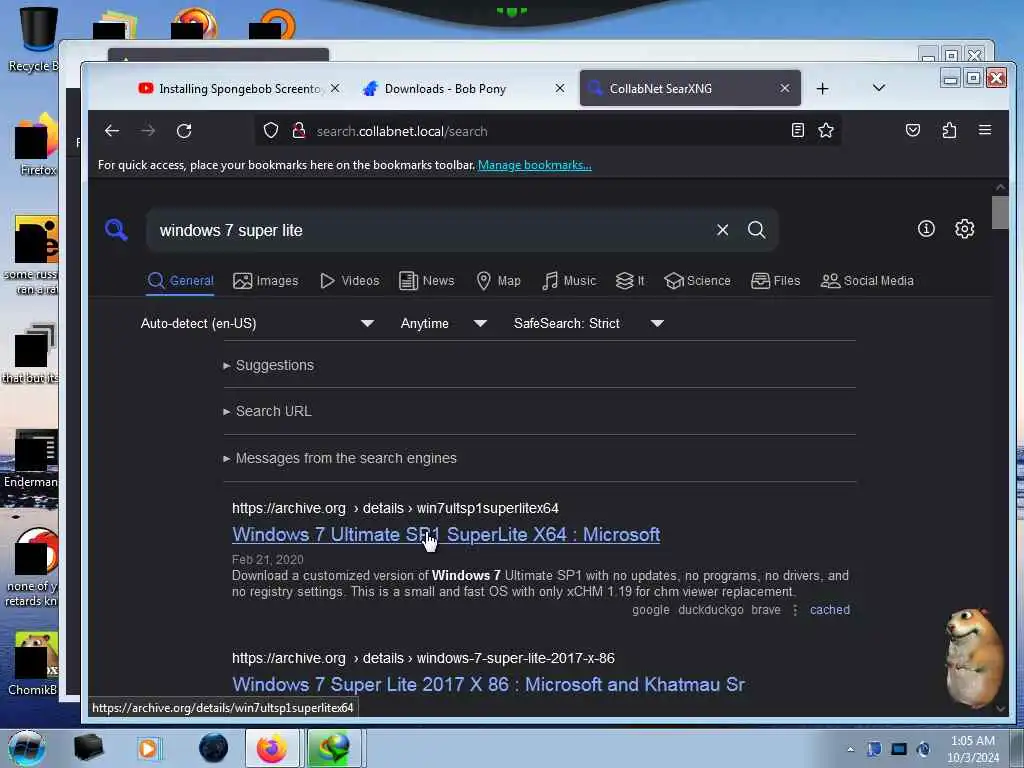Open the SearXNG about info icon
Image resolution: width=1024 pixels, height=768 pixels.
[x=926, y=229]
